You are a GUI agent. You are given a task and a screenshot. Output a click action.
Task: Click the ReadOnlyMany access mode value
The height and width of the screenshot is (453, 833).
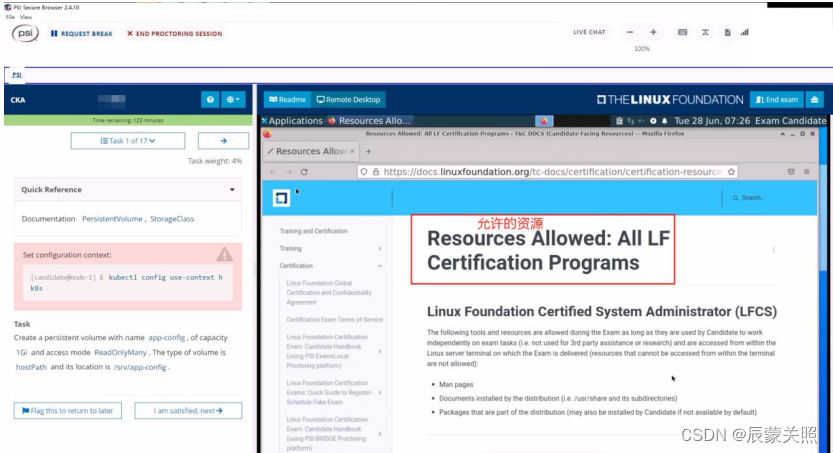pyautogui.click(x=120, y=353)
